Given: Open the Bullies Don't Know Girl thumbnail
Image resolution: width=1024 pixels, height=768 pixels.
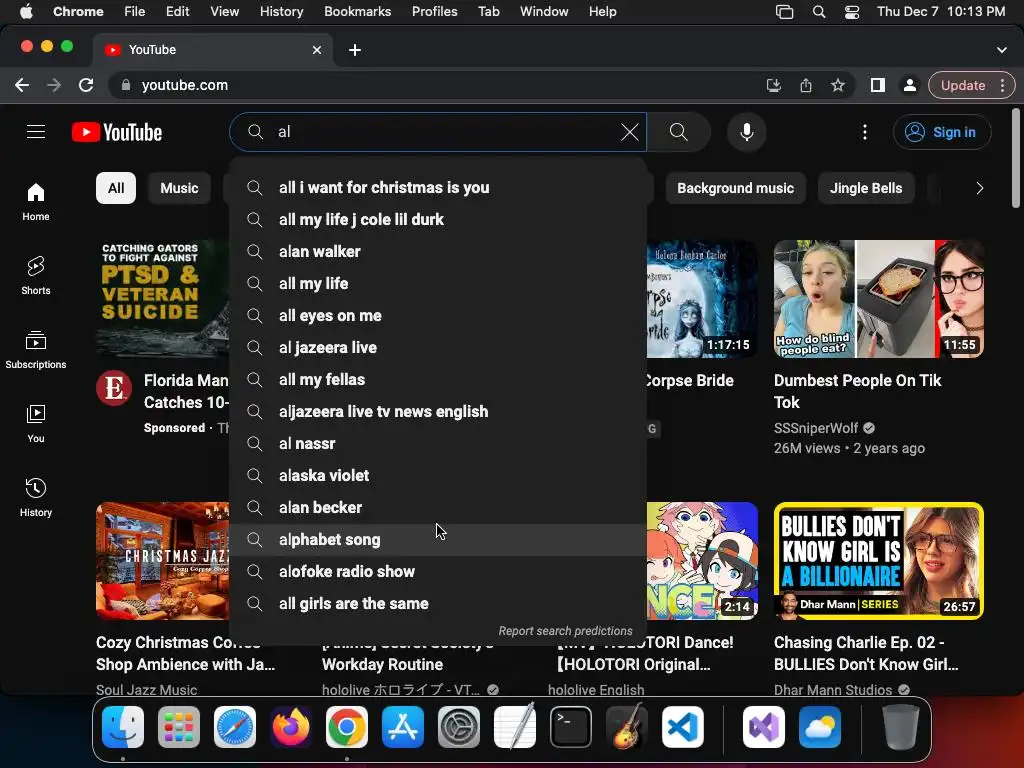Looking at the screenshot, I should 878,560.
